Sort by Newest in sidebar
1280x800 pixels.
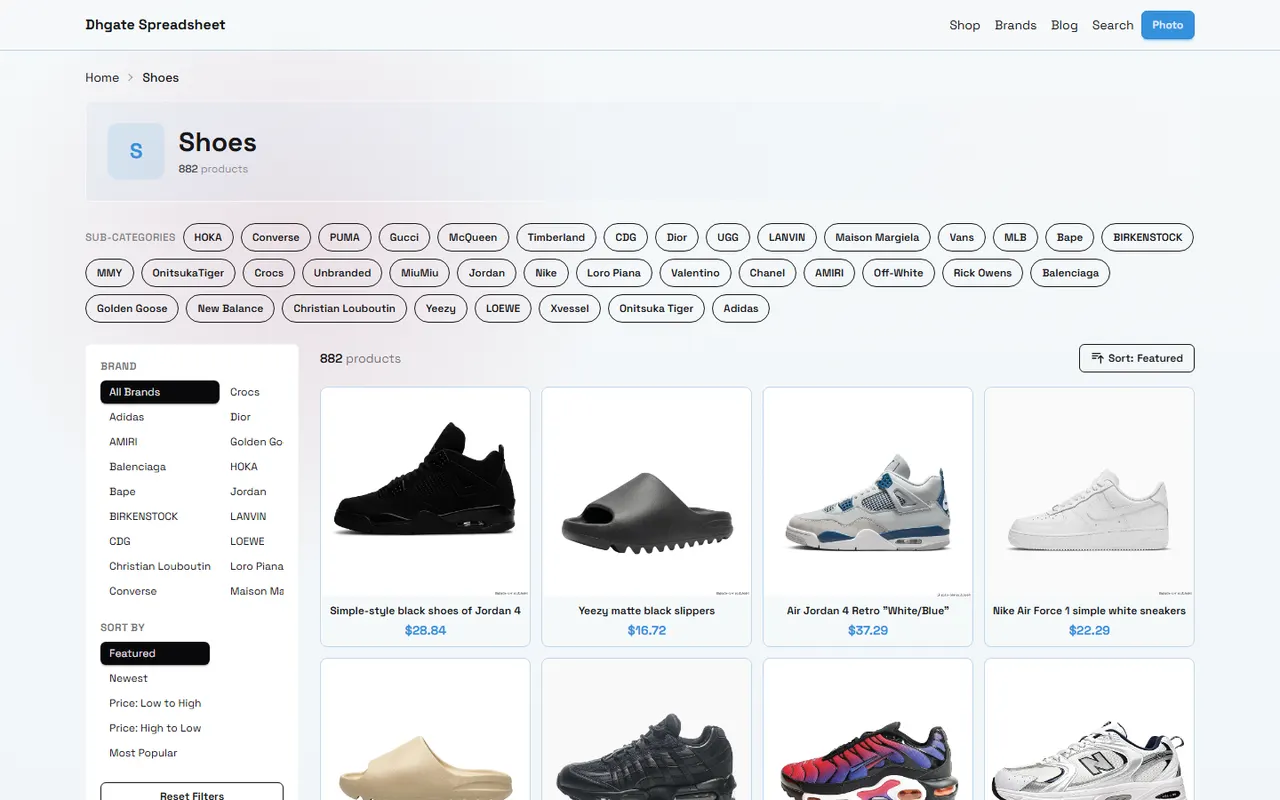pos(155,678)
